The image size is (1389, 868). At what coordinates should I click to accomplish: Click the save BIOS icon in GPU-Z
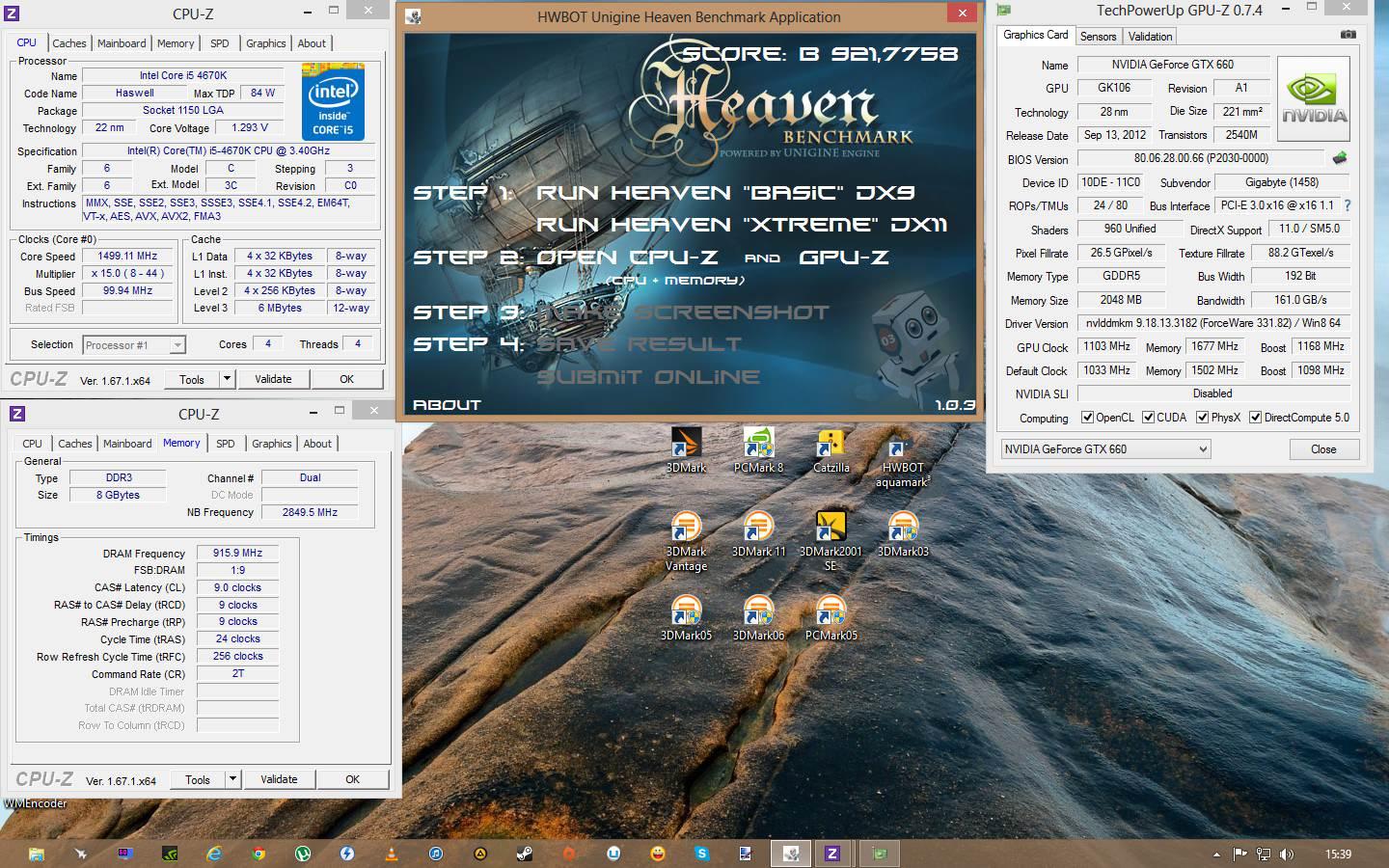1340,158
